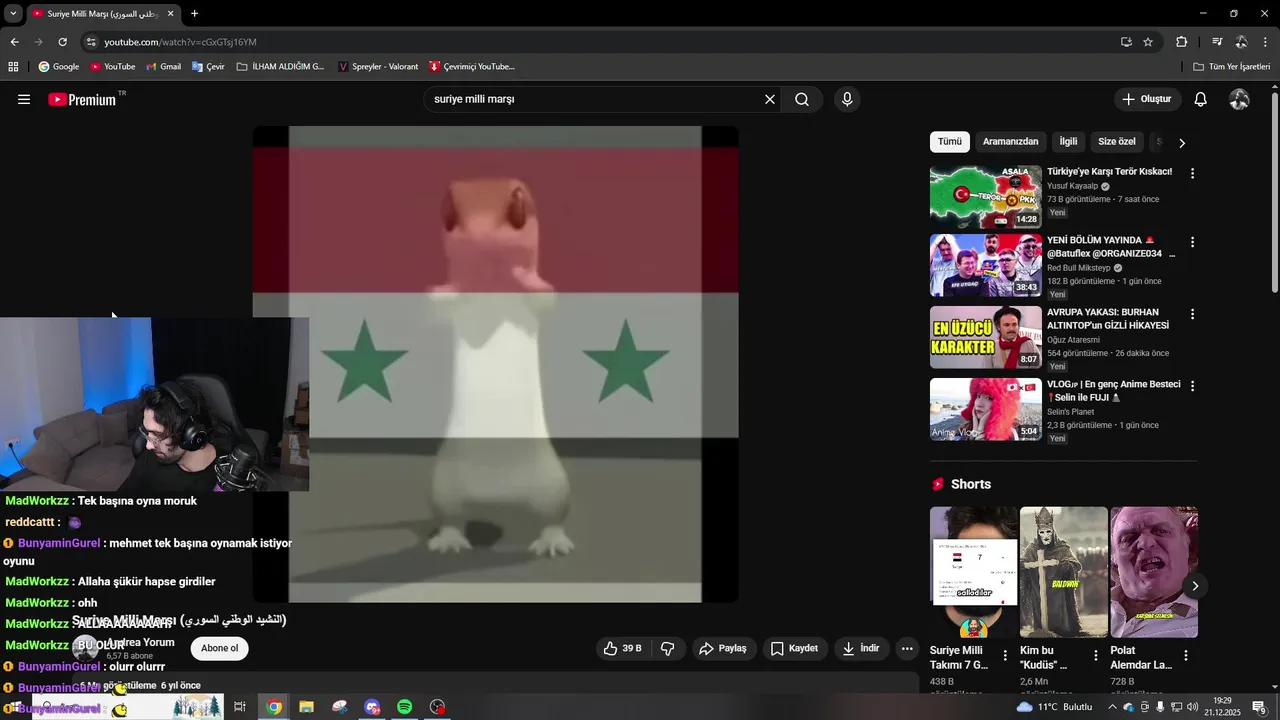Open Chrome three-dot menu
The height and width of the screenshot is (720, 1280).
point(1266,42)
